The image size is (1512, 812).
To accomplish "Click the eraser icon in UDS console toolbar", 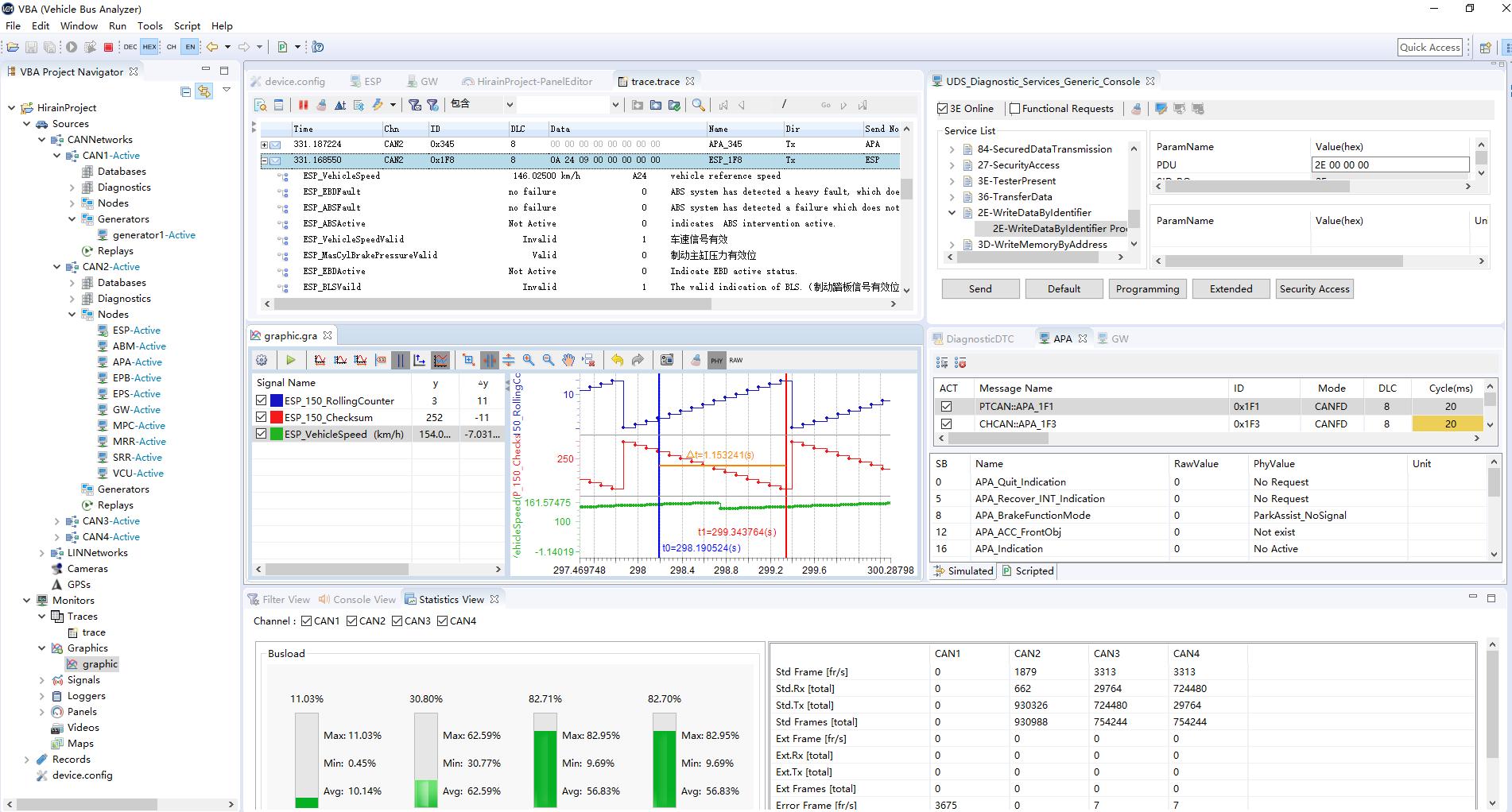I will 1136,109.
